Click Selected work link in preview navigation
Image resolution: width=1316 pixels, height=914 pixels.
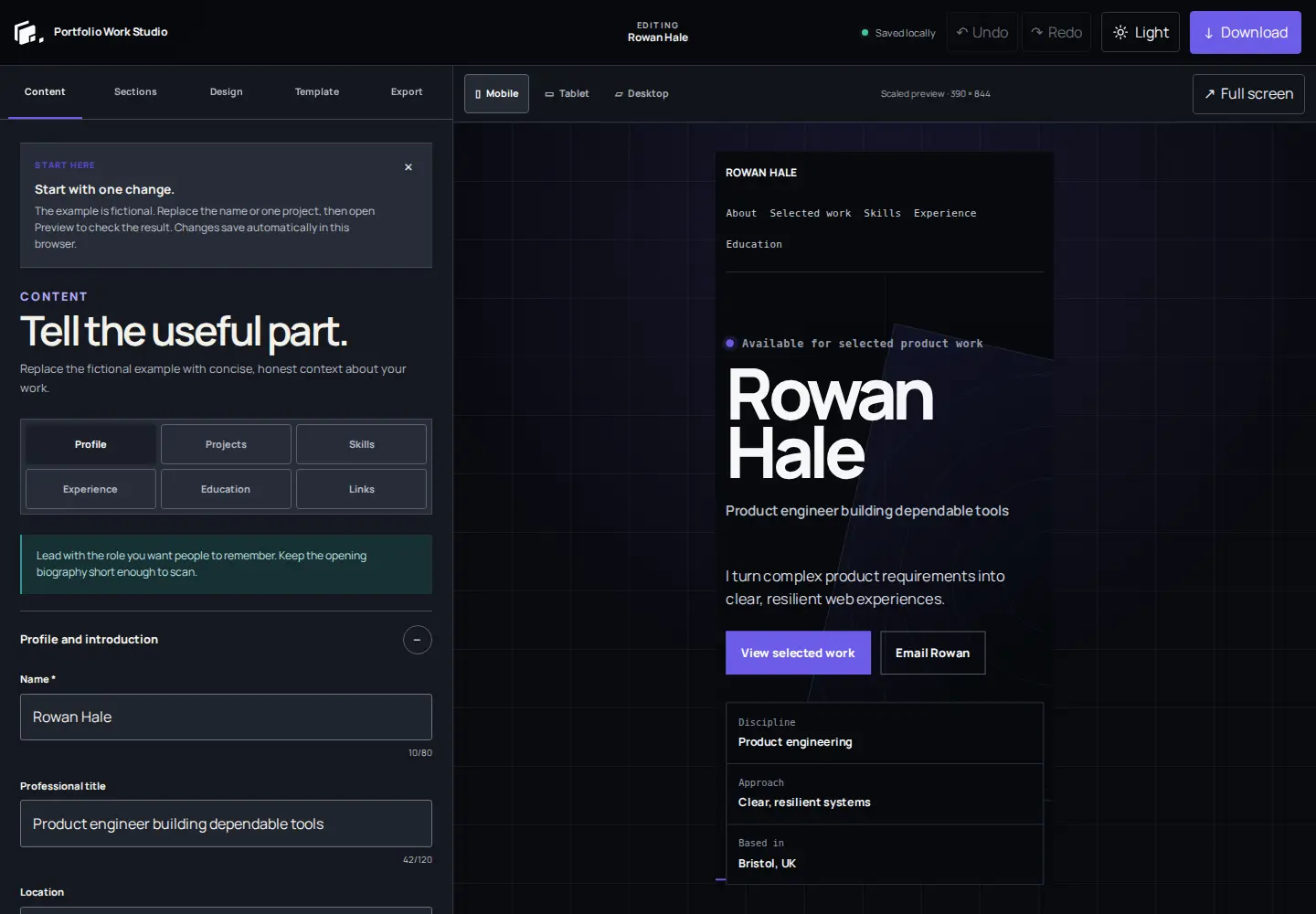[x=811, y=213]
